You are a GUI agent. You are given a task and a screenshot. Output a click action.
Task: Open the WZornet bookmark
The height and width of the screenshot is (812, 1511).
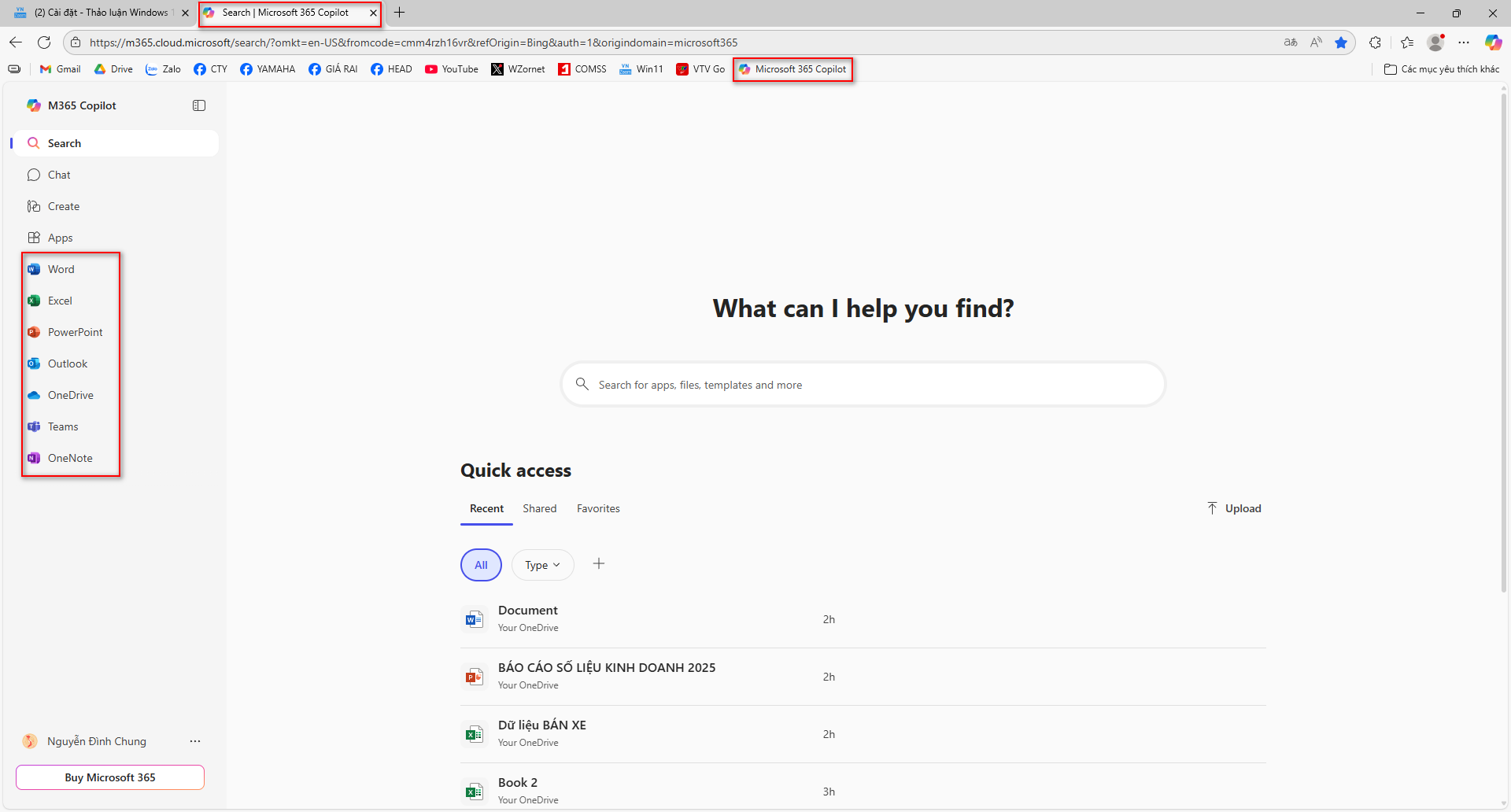(518, 69)
